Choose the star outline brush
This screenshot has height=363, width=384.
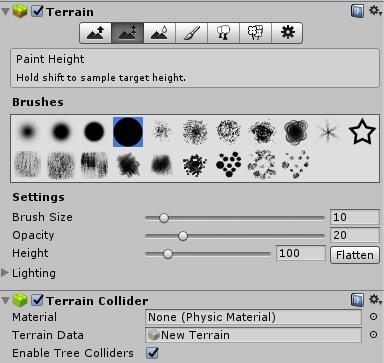362,132
